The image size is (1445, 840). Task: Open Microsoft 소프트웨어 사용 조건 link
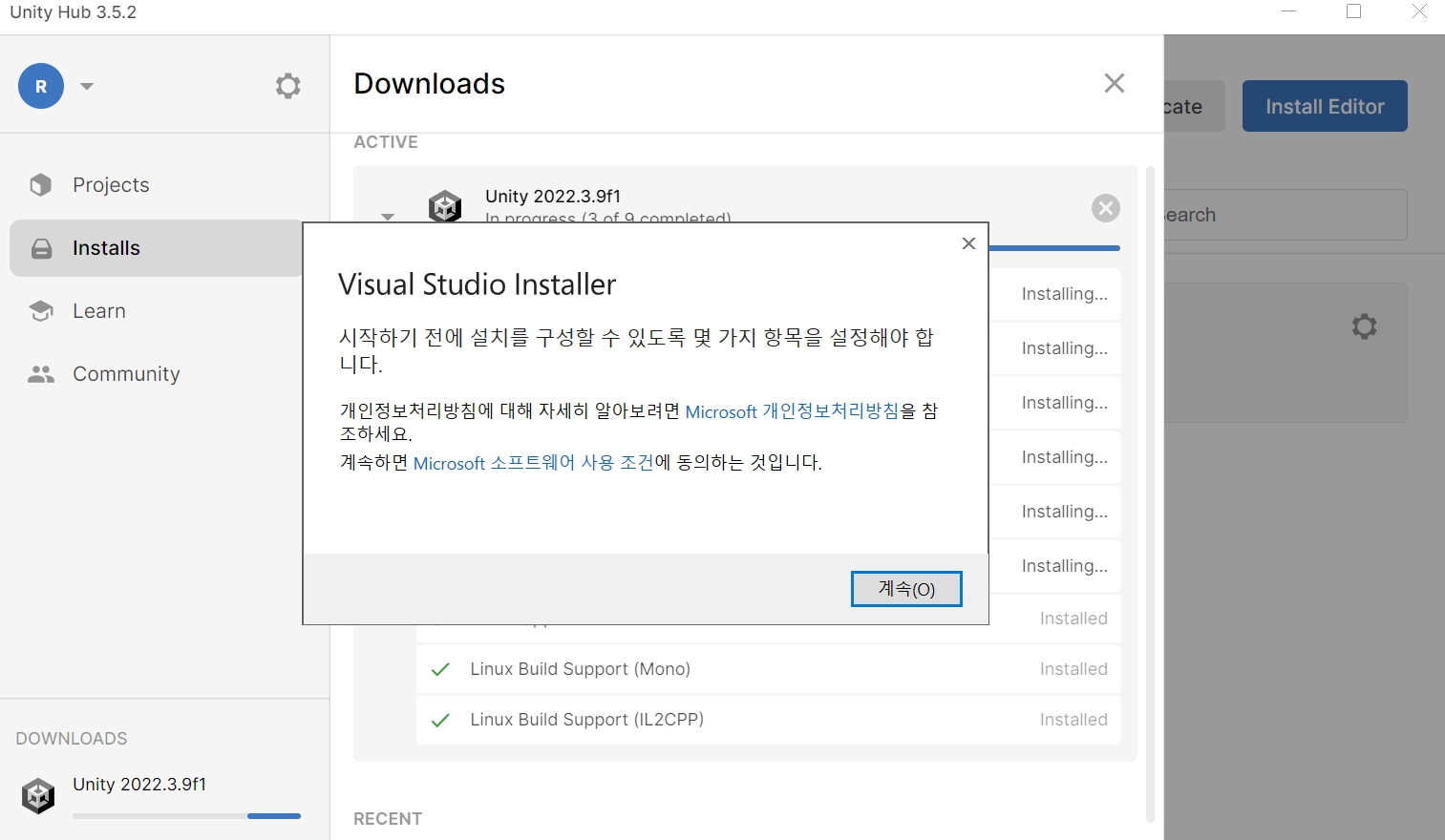(x=534, y=463)
